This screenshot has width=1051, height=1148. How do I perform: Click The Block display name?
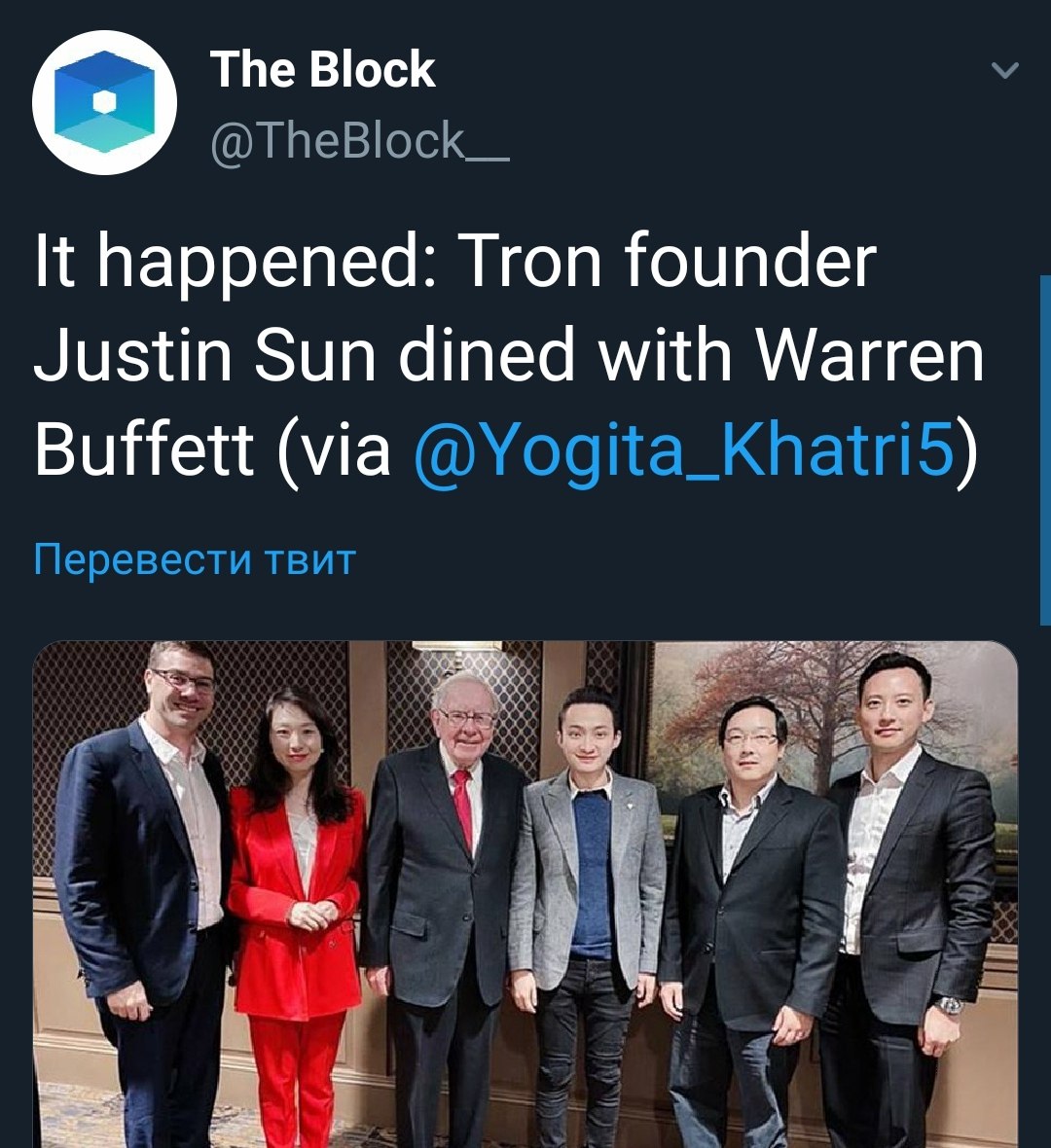coord(322,69)
